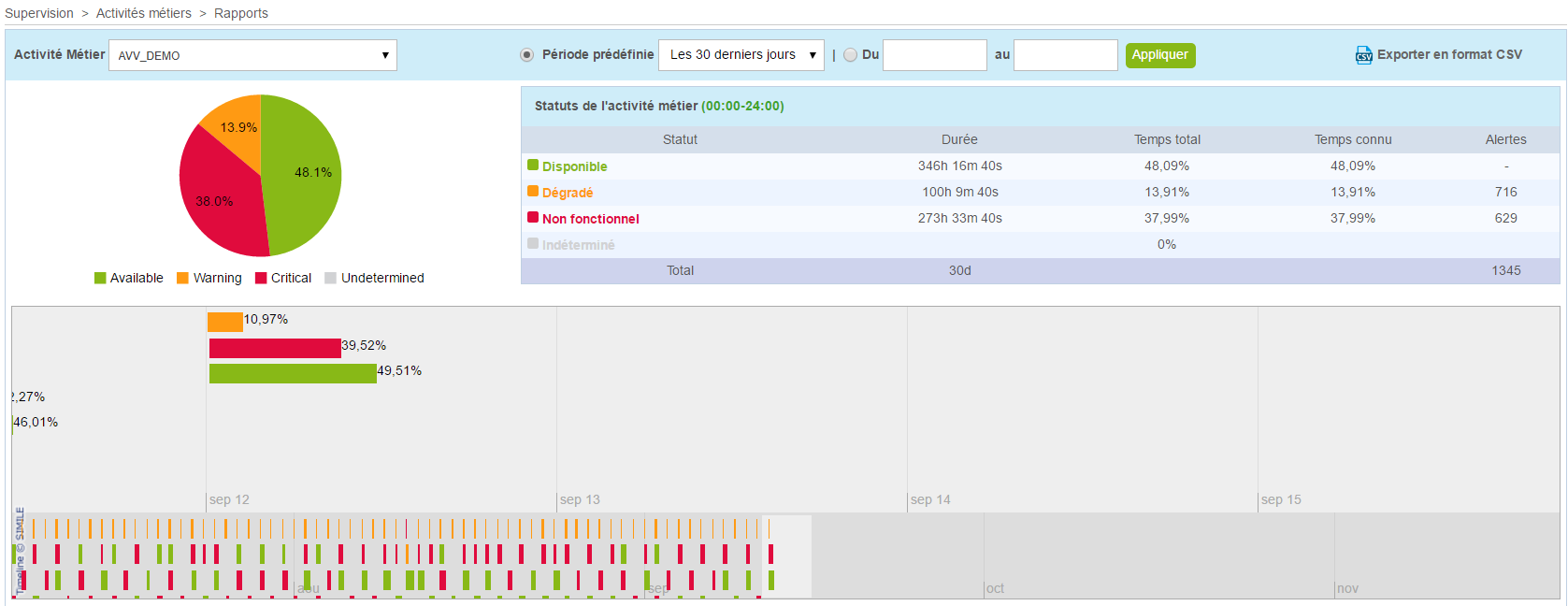1568x606 pixels.
Task: Click the green Disponible status square
Action: pyautogui.click(x=533, y=166)
